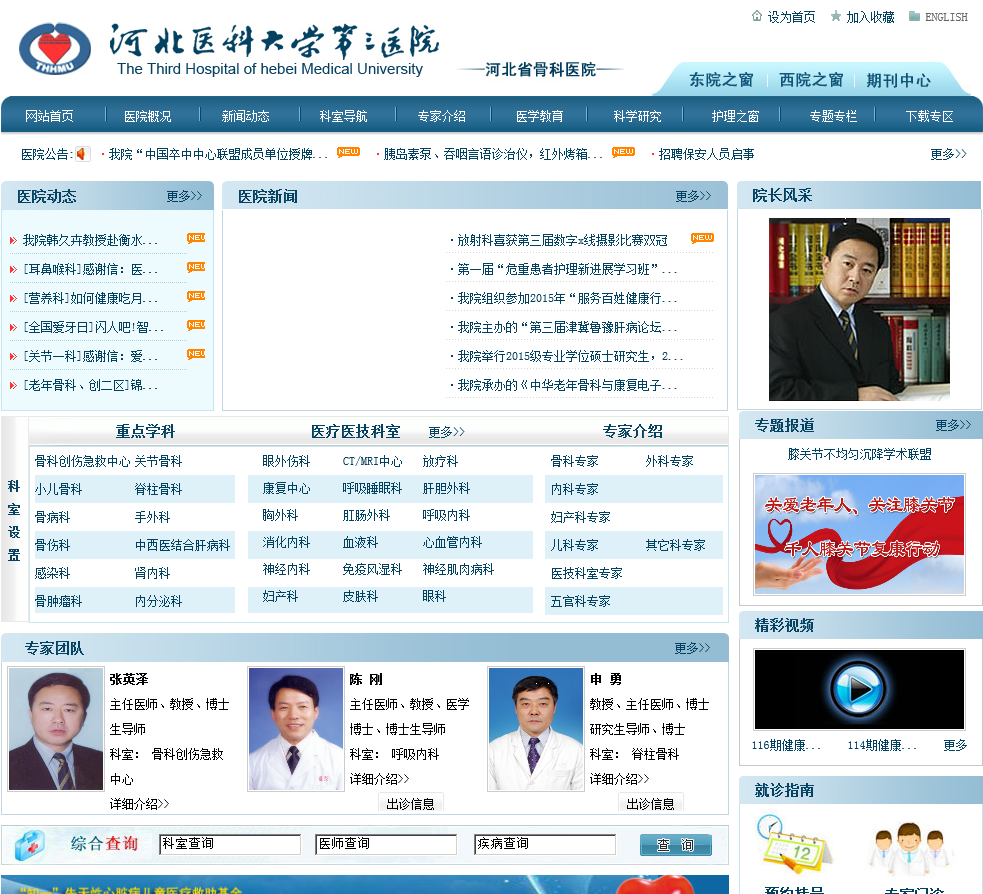Open 医学教育 menu item
Screen dimensions: 983x894
pos(539,116)
